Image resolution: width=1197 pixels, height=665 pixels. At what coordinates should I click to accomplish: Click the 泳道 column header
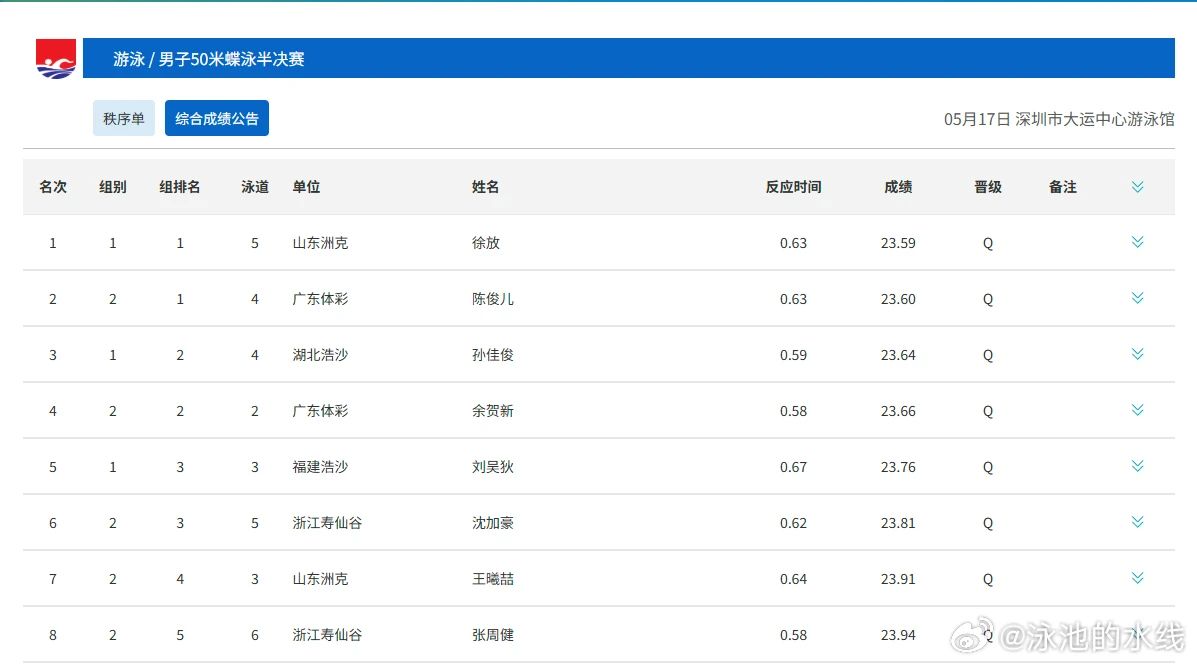[x=255, y=187]
